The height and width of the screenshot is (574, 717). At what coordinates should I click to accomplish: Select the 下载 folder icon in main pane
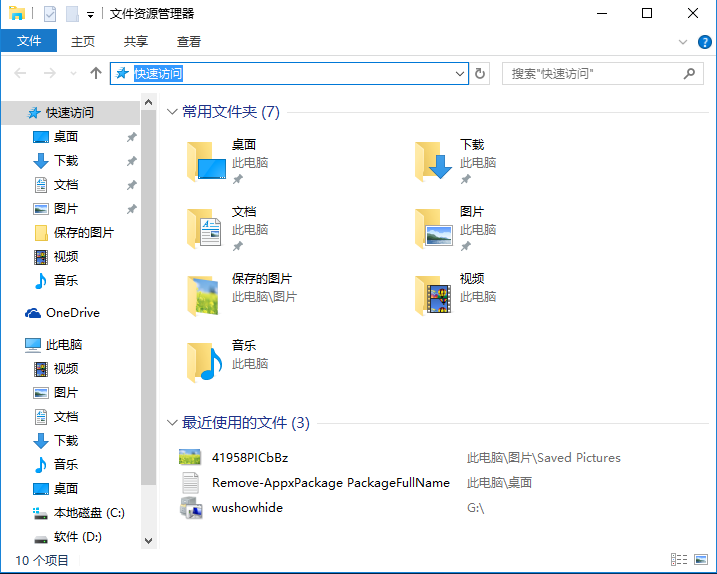pos(434,161)
